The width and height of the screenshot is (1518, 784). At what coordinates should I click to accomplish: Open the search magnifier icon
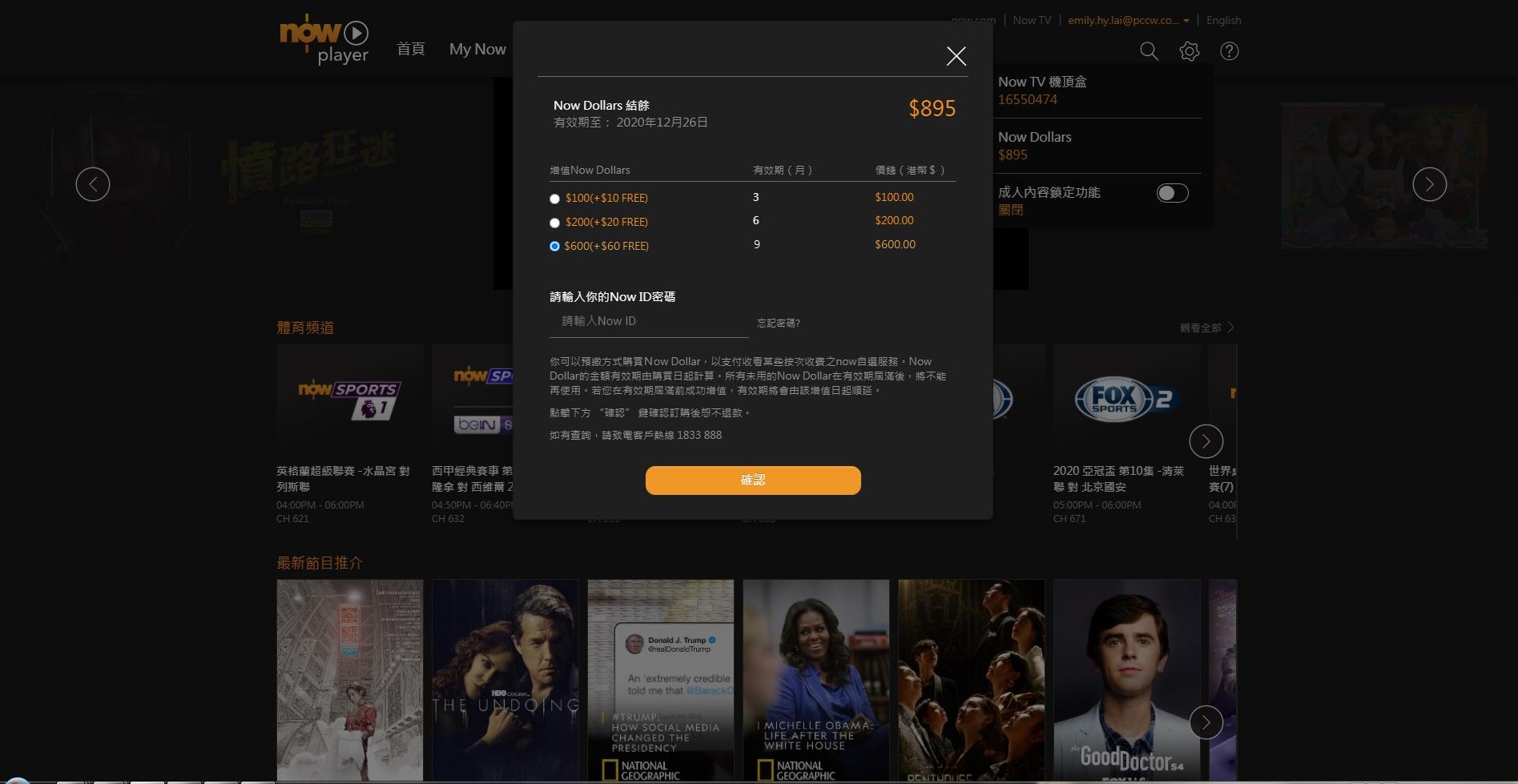(x=1149, y=51)
